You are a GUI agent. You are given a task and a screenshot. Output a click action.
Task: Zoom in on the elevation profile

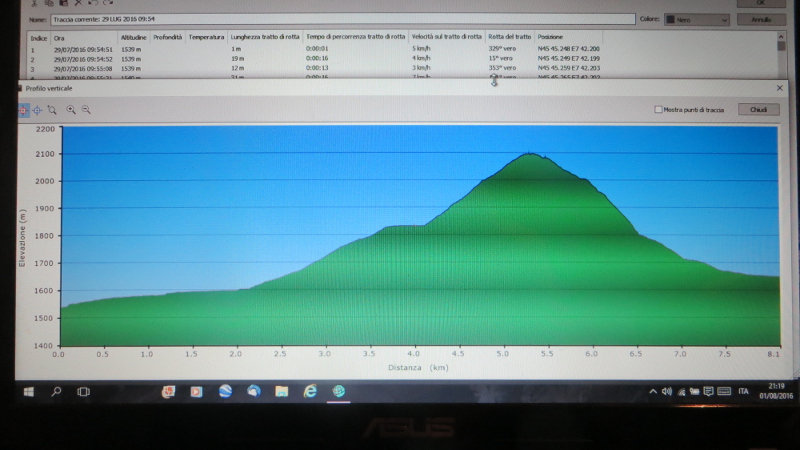coord(71,110)
